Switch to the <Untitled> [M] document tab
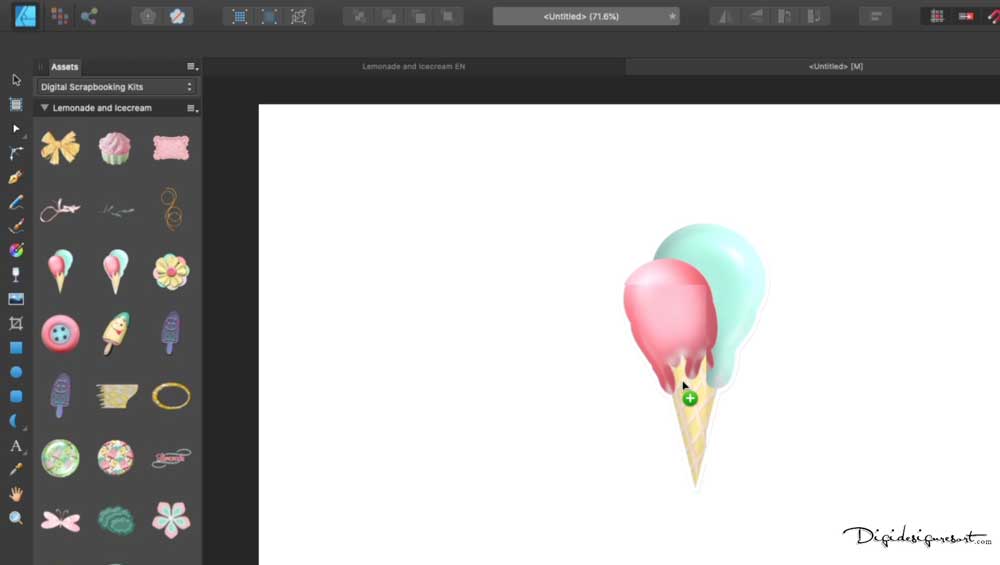The height and width of the screenshot is (565, 1000). (835, 66)
